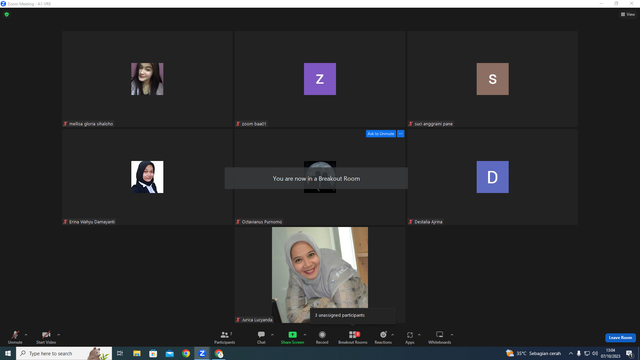Expand the arrow beside Whiteboards
Image resolution: width=640 pixels, height=360 pixels.
tap(452, 335)
